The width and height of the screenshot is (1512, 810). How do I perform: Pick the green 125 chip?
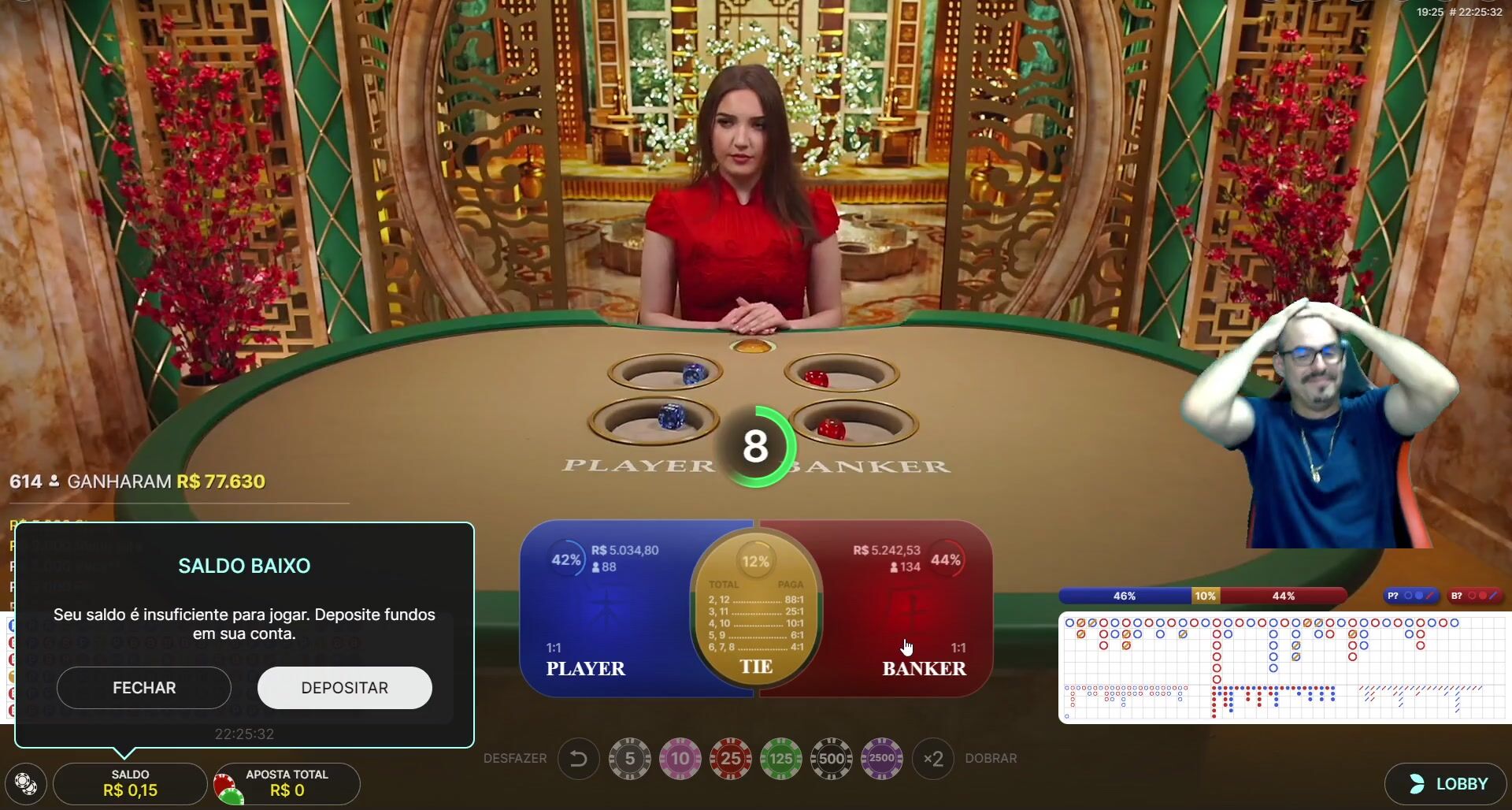tap(780, 759)
